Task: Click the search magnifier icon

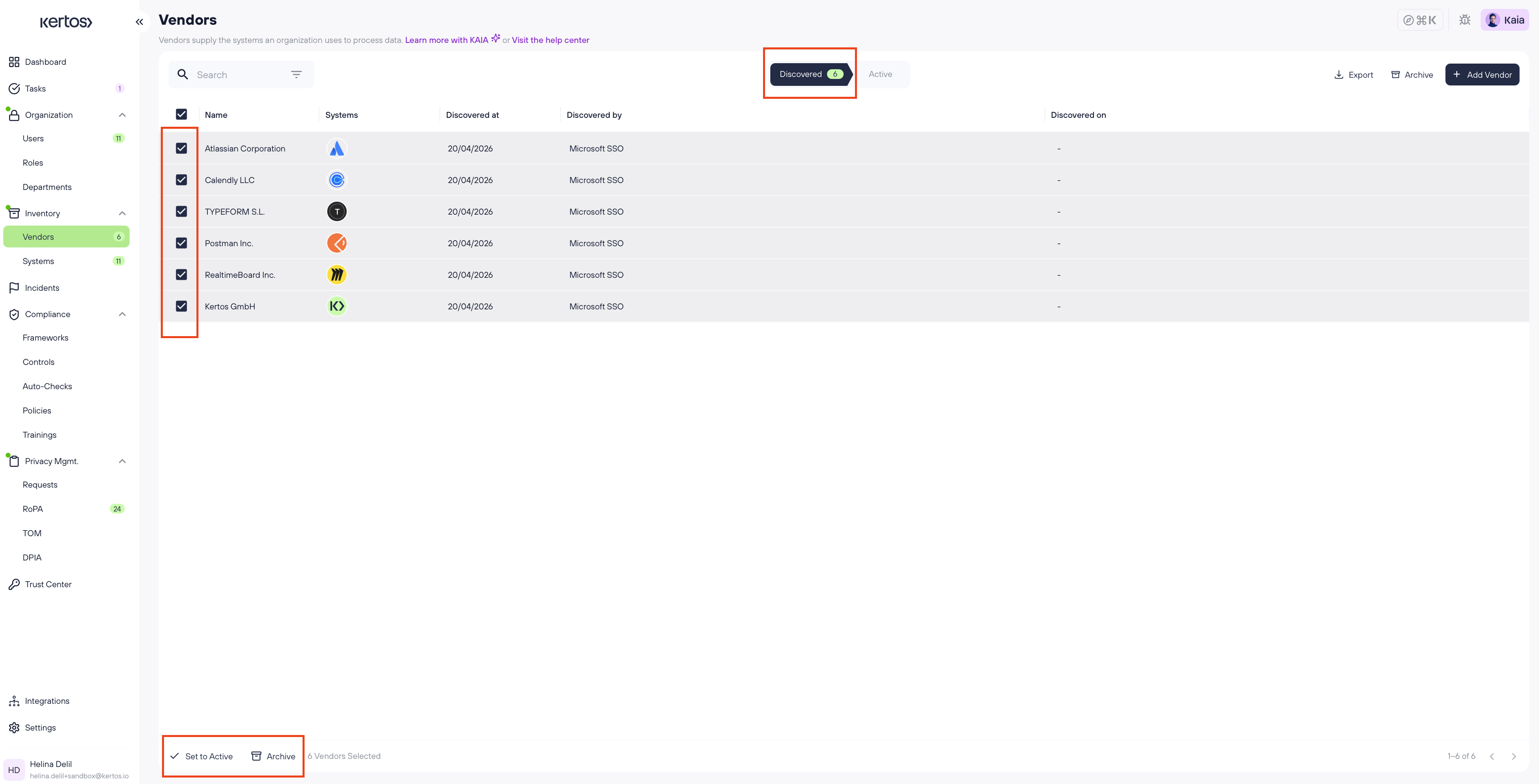Action: click(183, 74)
